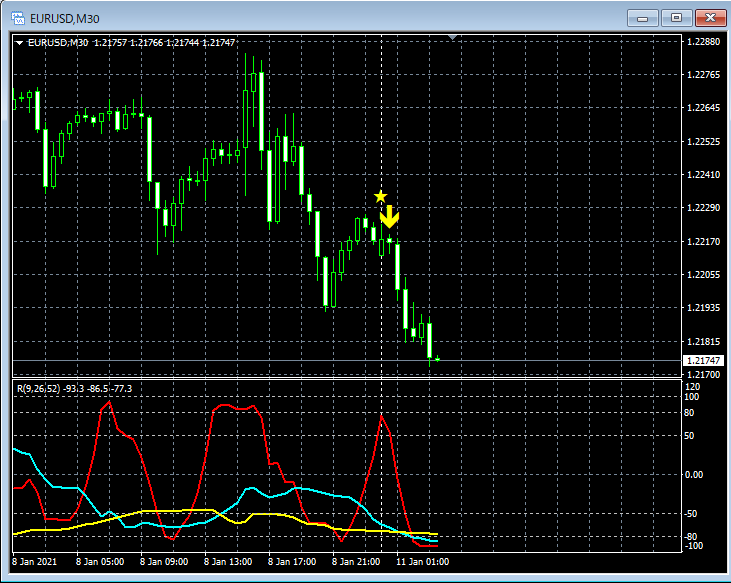731x583 pixels.
Task: Maximize the EURUSD,M30 chart window
Action: click(676, 17)
